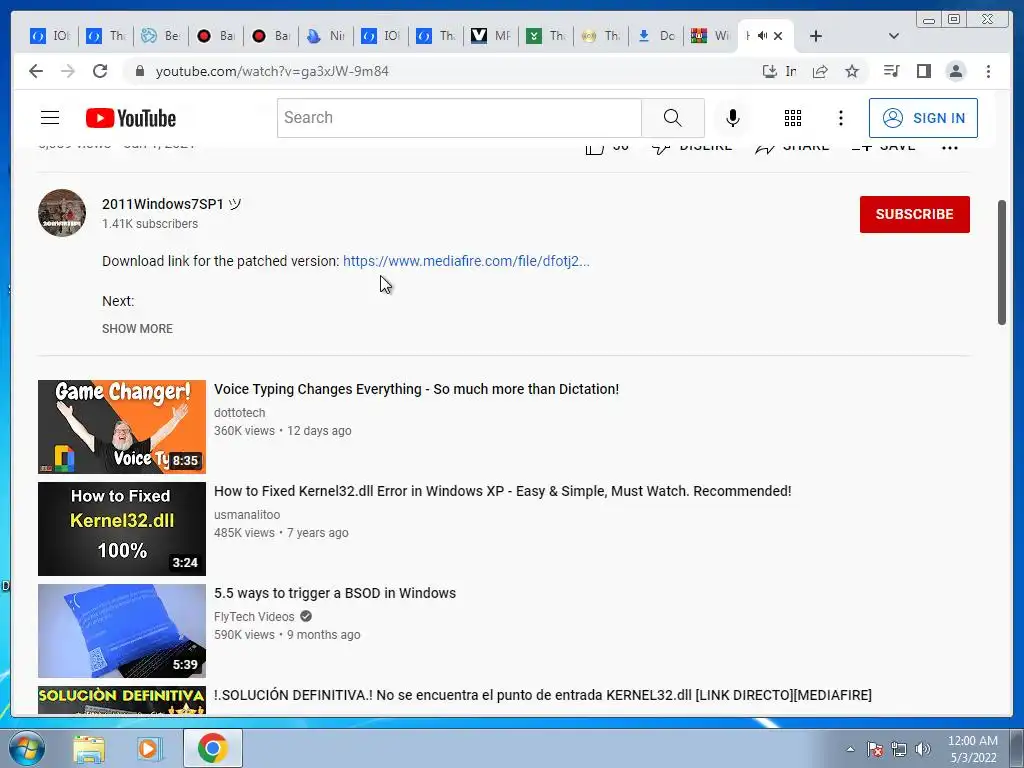Screen dimensions: 1024x768
Task: Switch to the 'Be' tab
Action: (x=161, y=36)
